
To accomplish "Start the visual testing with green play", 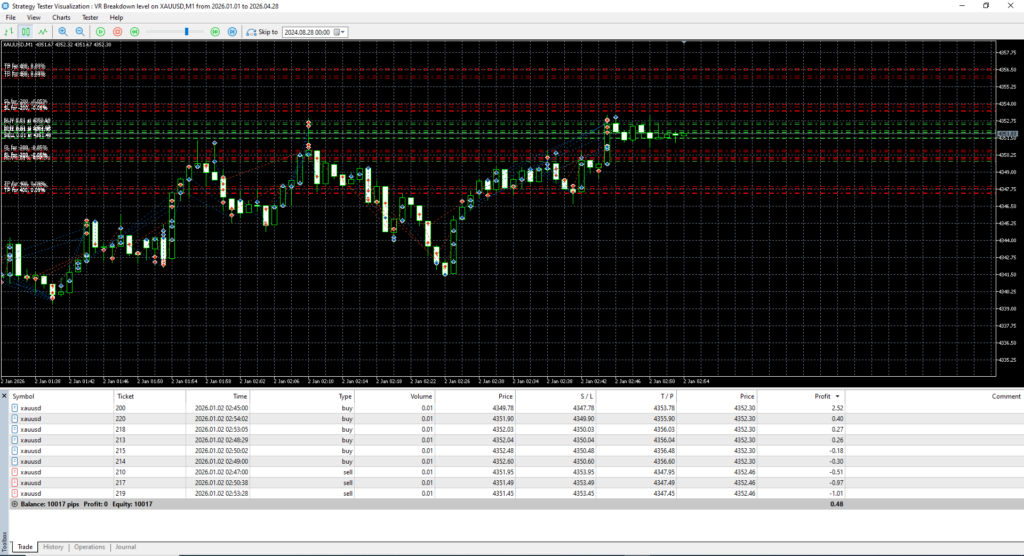I will coord(101,31).
